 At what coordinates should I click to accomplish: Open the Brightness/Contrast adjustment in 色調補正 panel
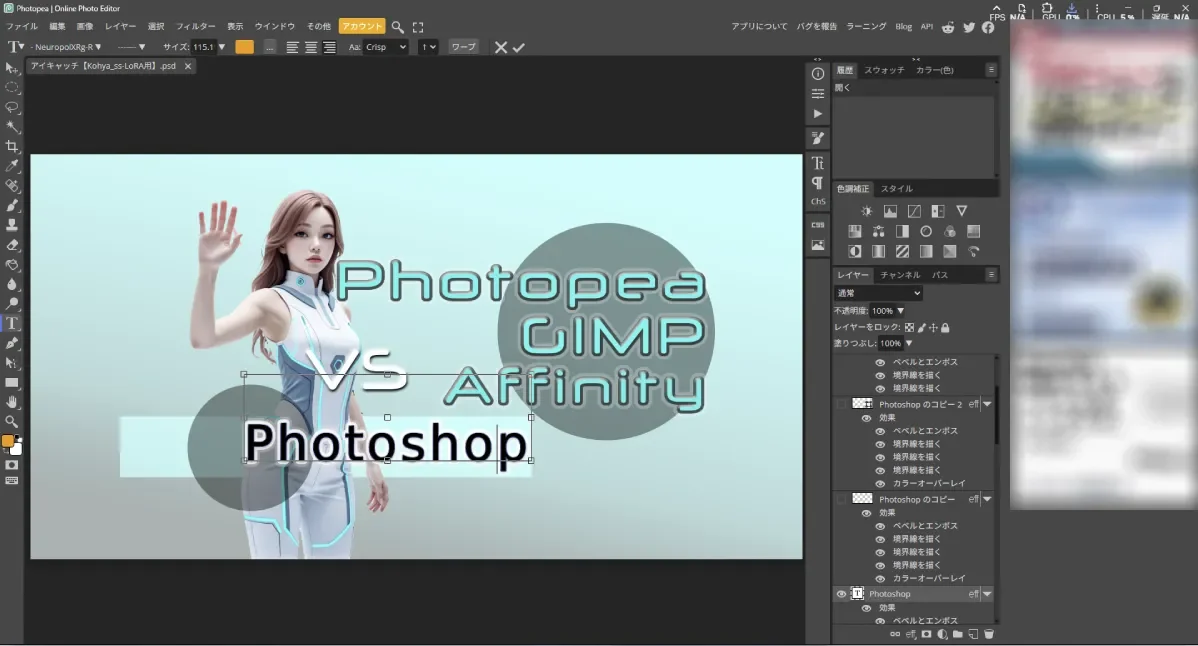867,211
